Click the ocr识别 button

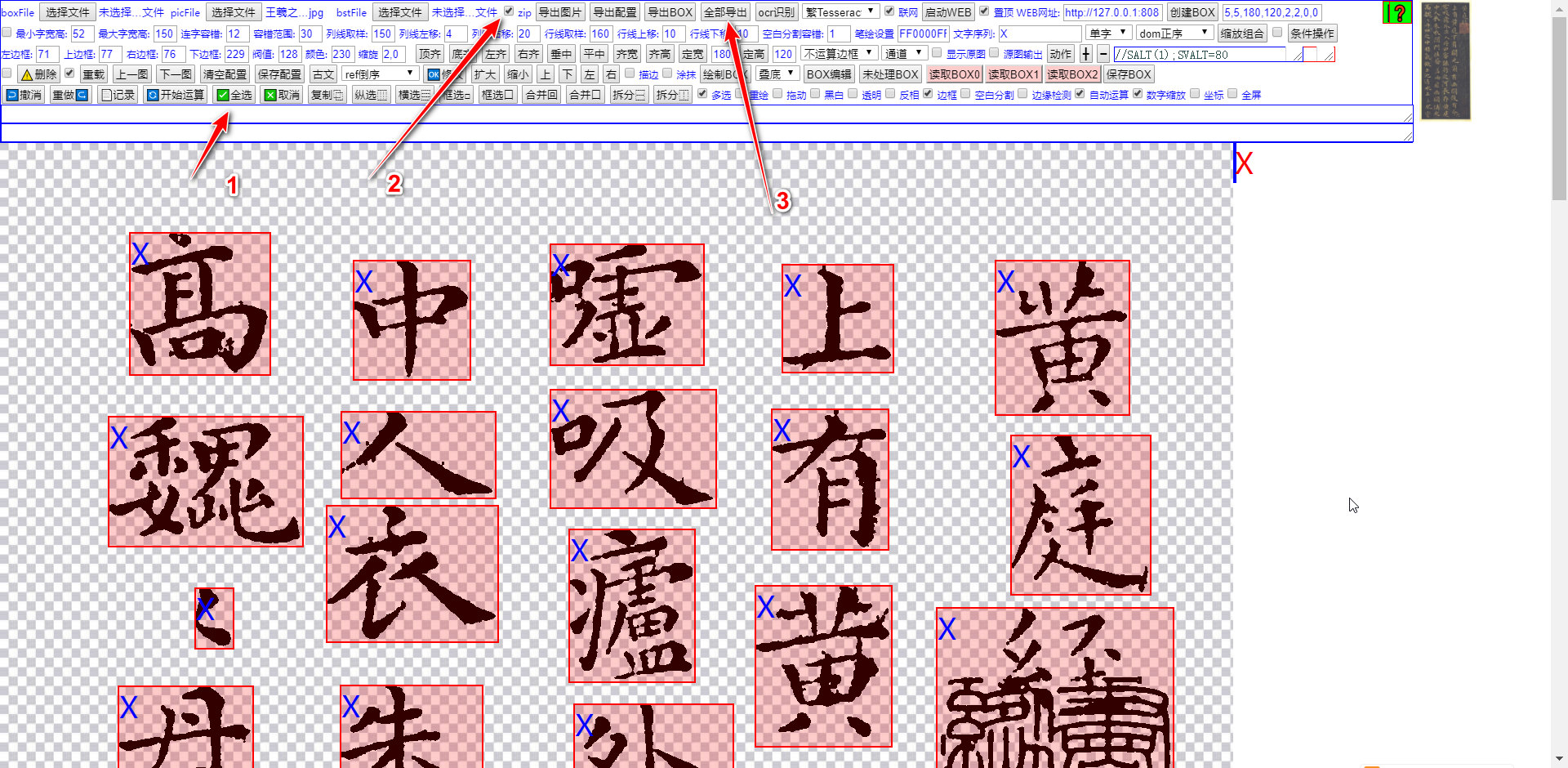(x=776, y=12)
